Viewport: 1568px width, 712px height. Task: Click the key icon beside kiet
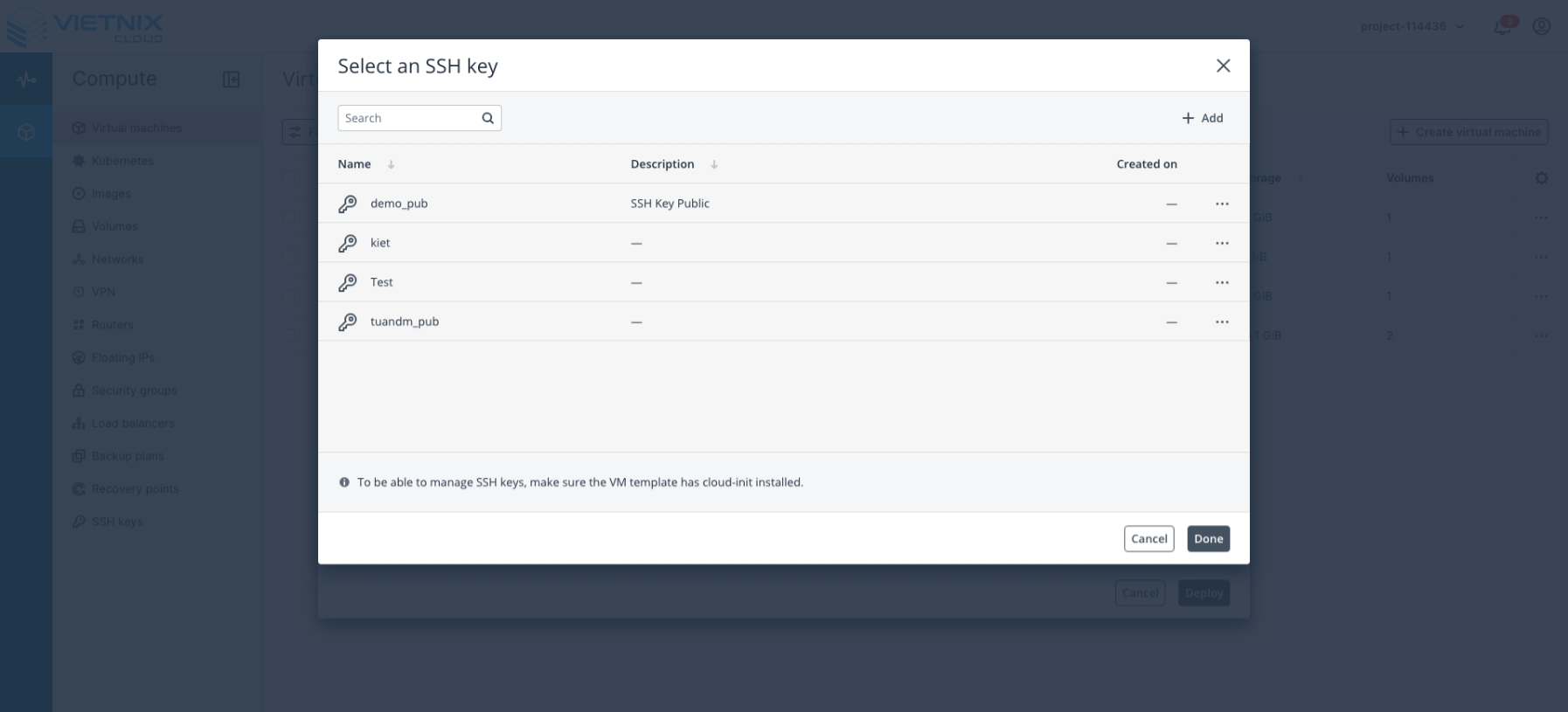click(348, 243)
